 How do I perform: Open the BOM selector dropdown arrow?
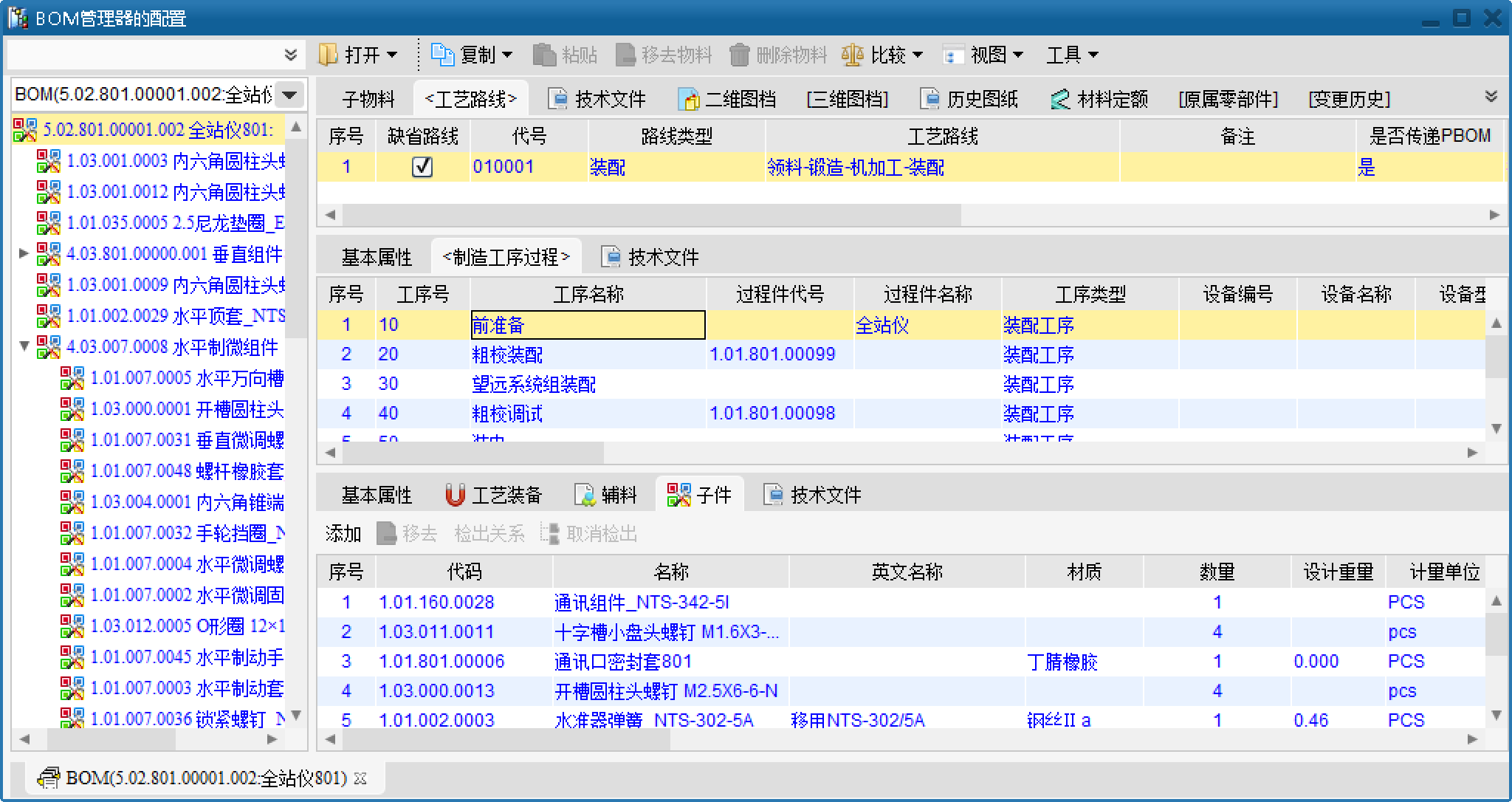(290, 95)
